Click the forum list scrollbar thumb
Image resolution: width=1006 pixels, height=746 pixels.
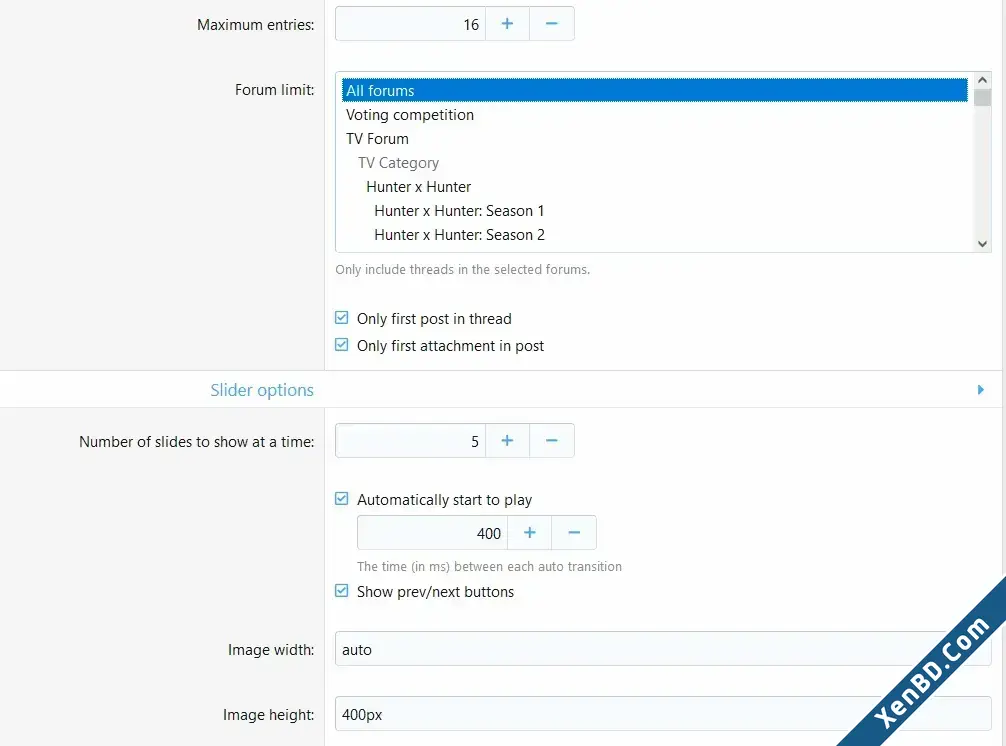(982, 97)
